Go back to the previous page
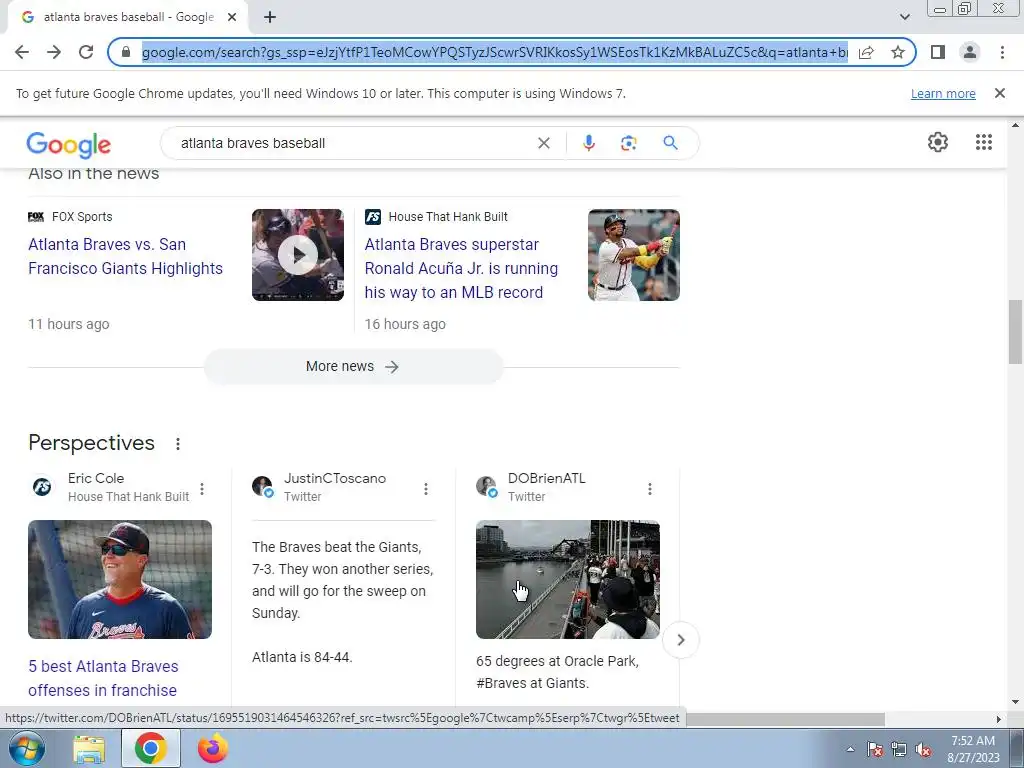 tap(22, 52)
